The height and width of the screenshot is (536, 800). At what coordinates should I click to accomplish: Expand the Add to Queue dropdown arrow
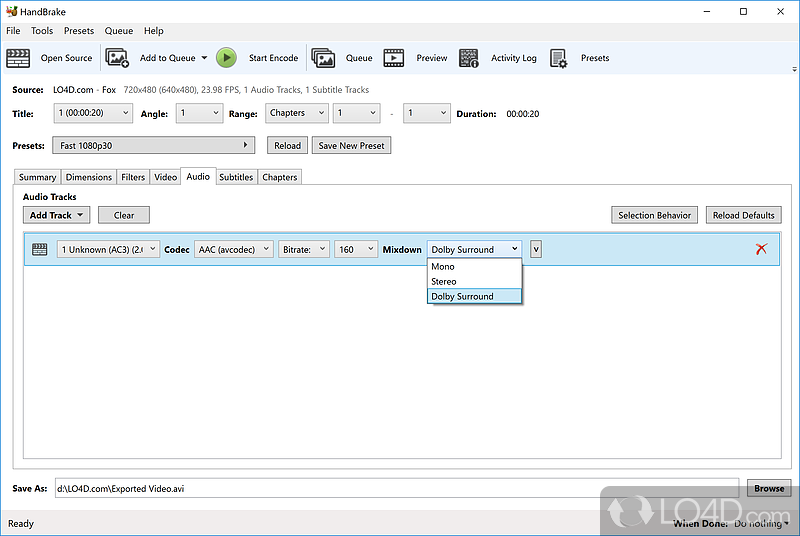point(204,58)
